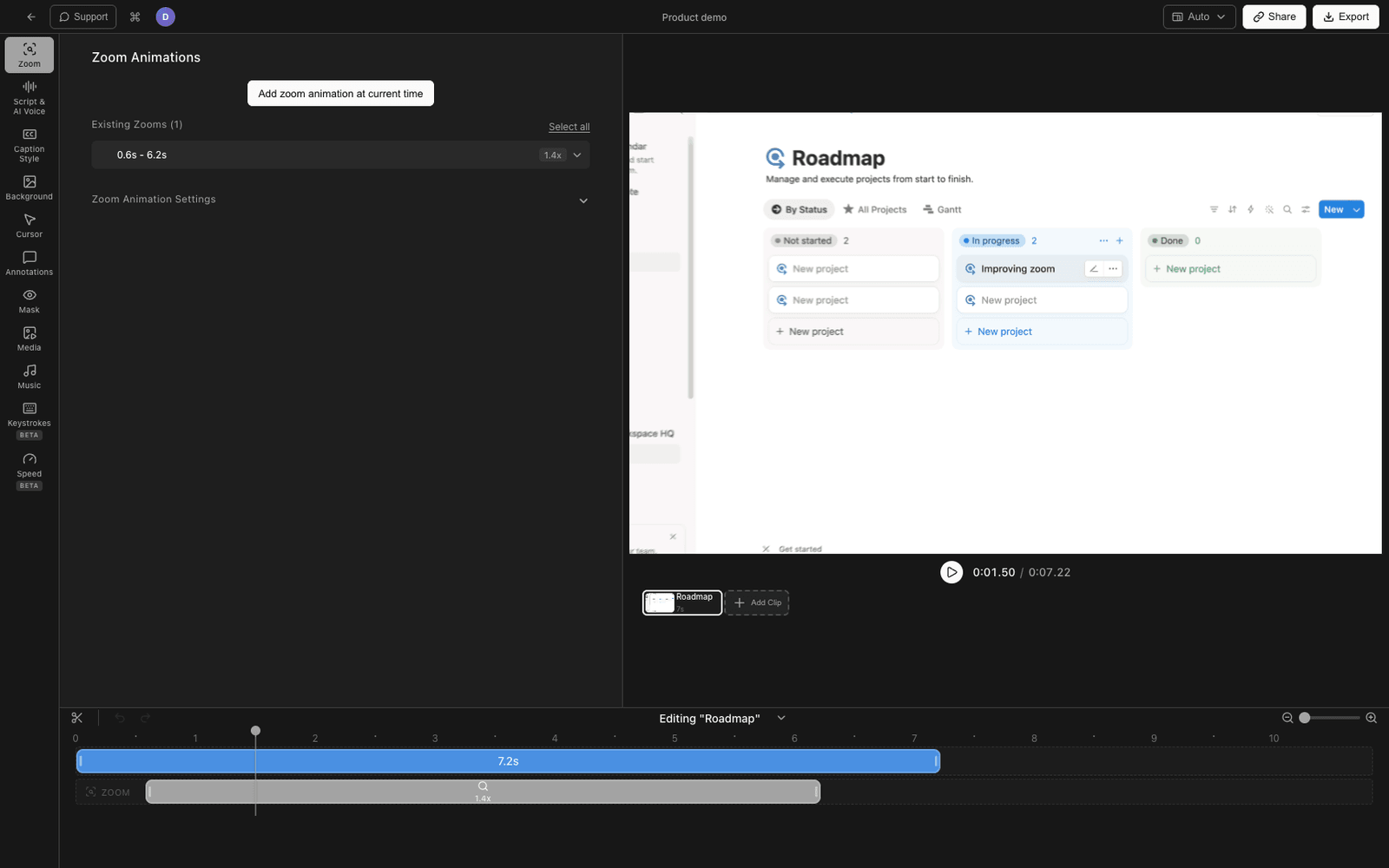The width and height of the screenshot is (1389, 868).
Task: Click the scissors split tool
Action: coord(77,718)
